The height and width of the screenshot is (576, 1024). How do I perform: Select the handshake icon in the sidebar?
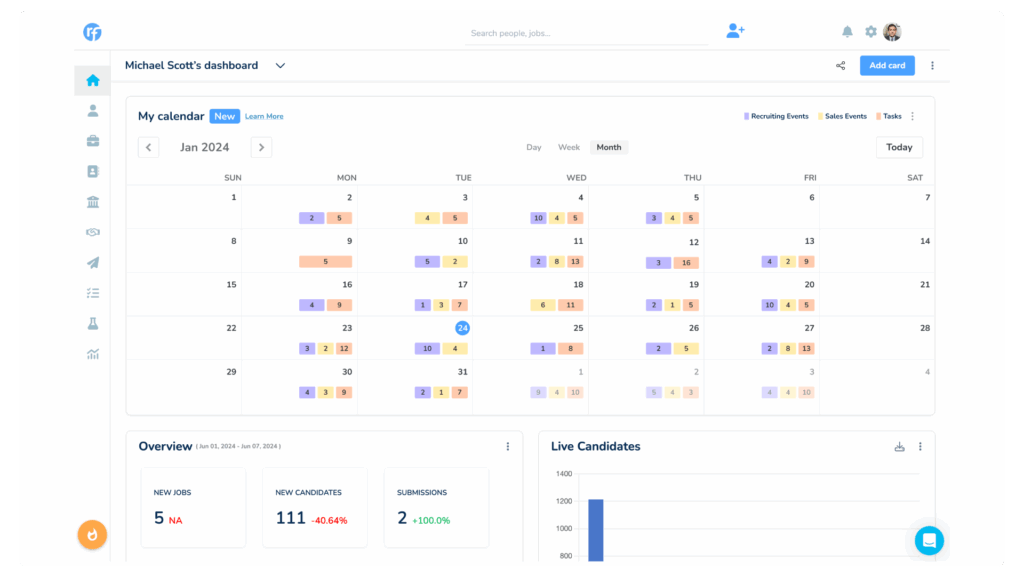tap(92, 232)
